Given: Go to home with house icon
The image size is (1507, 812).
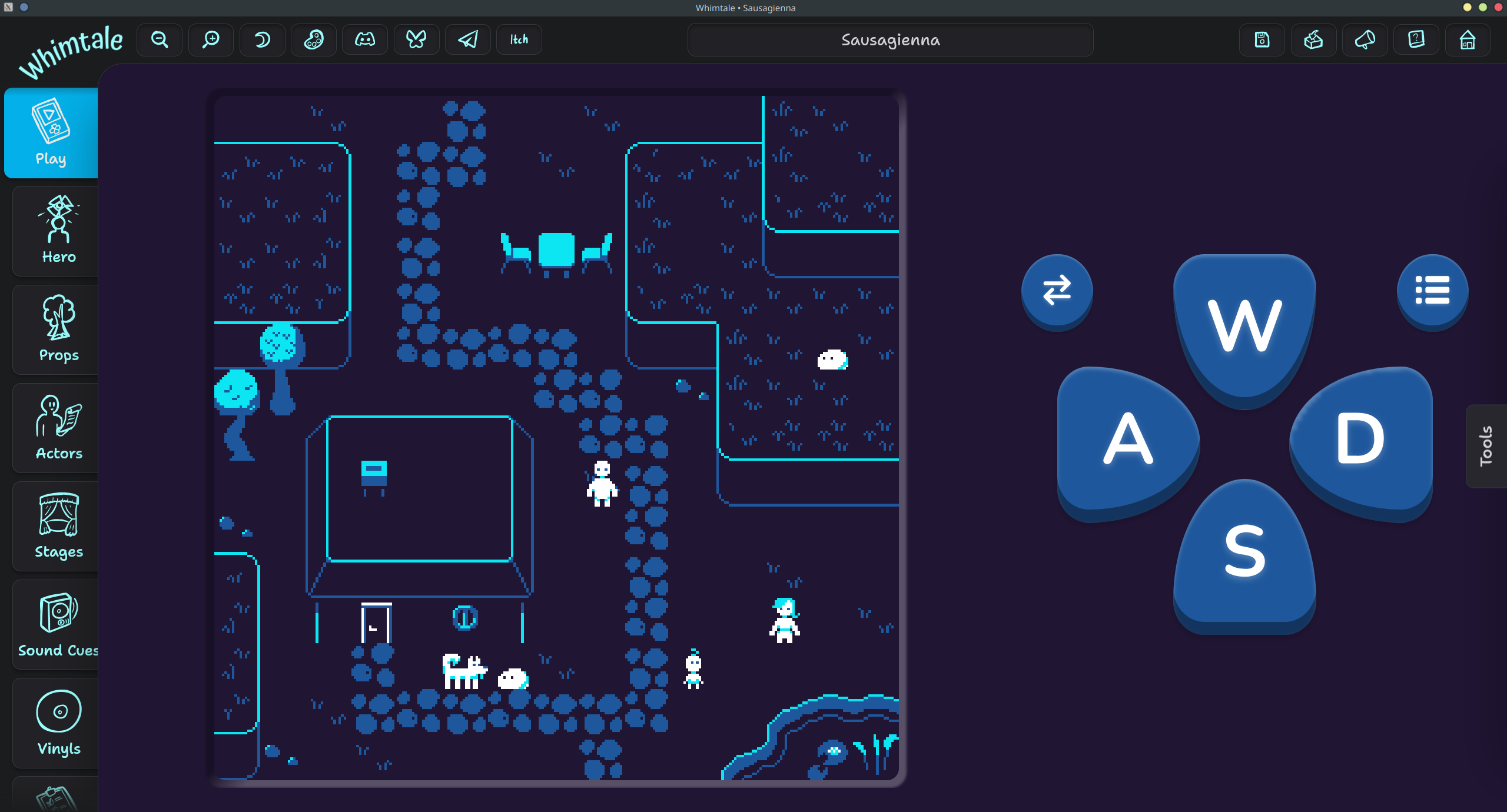Looking at the screenshot, I should pos(1468,39).
